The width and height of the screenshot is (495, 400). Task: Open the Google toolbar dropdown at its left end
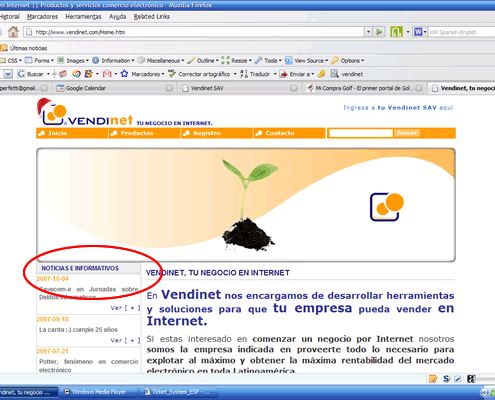pos(8,74)
